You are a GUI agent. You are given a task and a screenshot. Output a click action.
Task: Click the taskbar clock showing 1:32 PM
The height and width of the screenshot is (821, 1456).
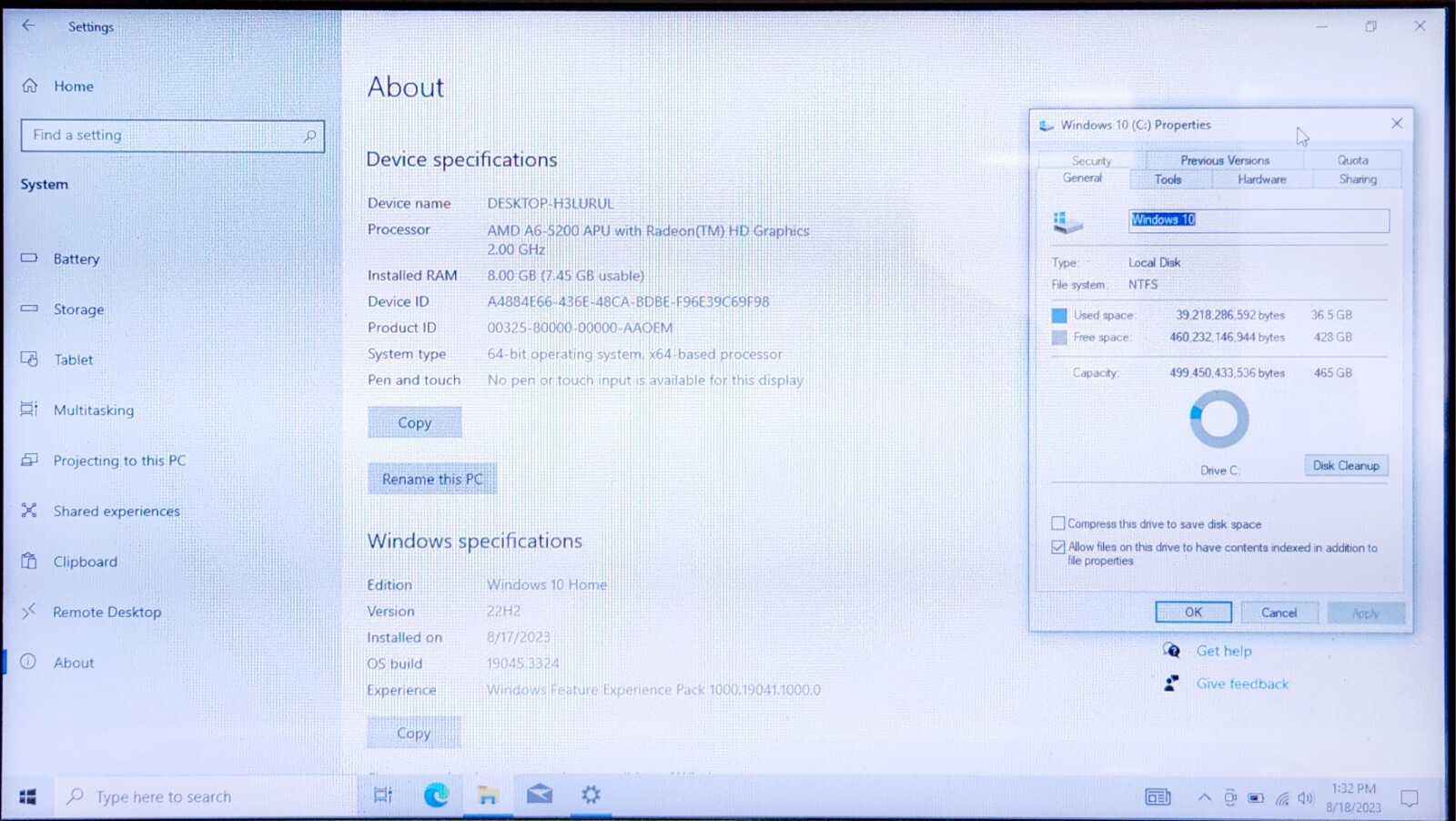(1353, 797)
